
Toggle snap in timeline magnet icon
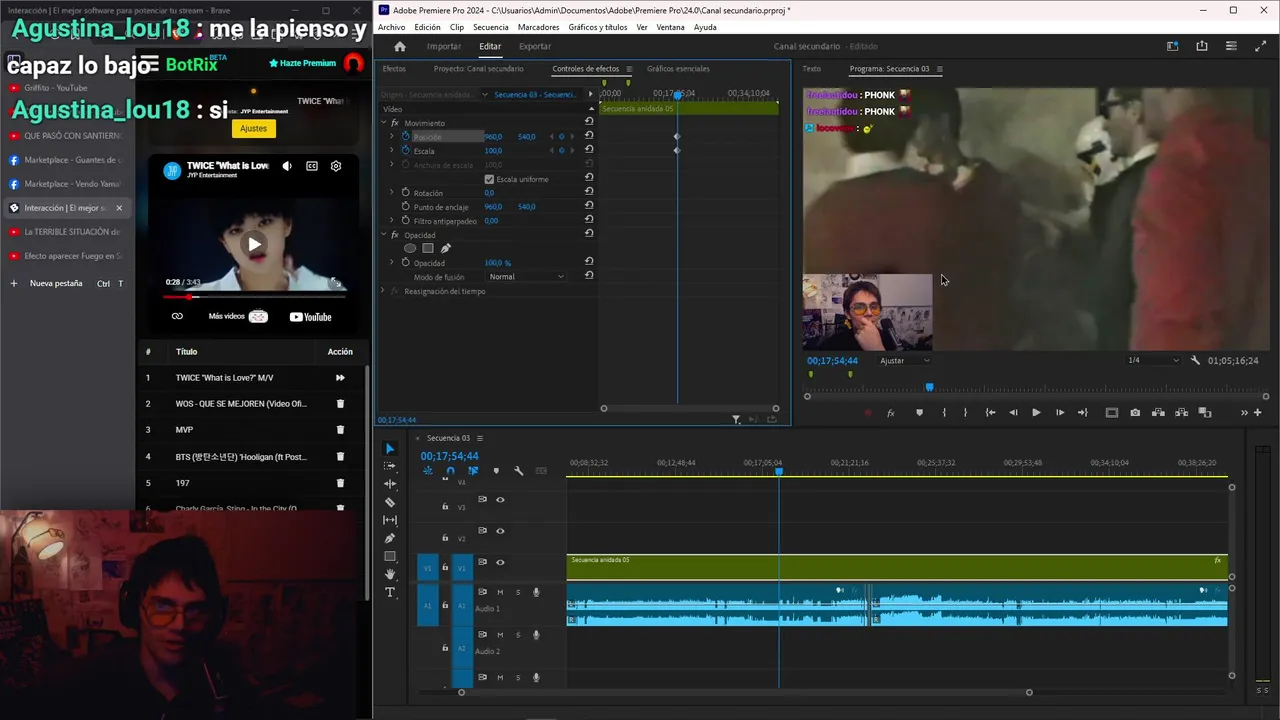[x=450, y=471]
